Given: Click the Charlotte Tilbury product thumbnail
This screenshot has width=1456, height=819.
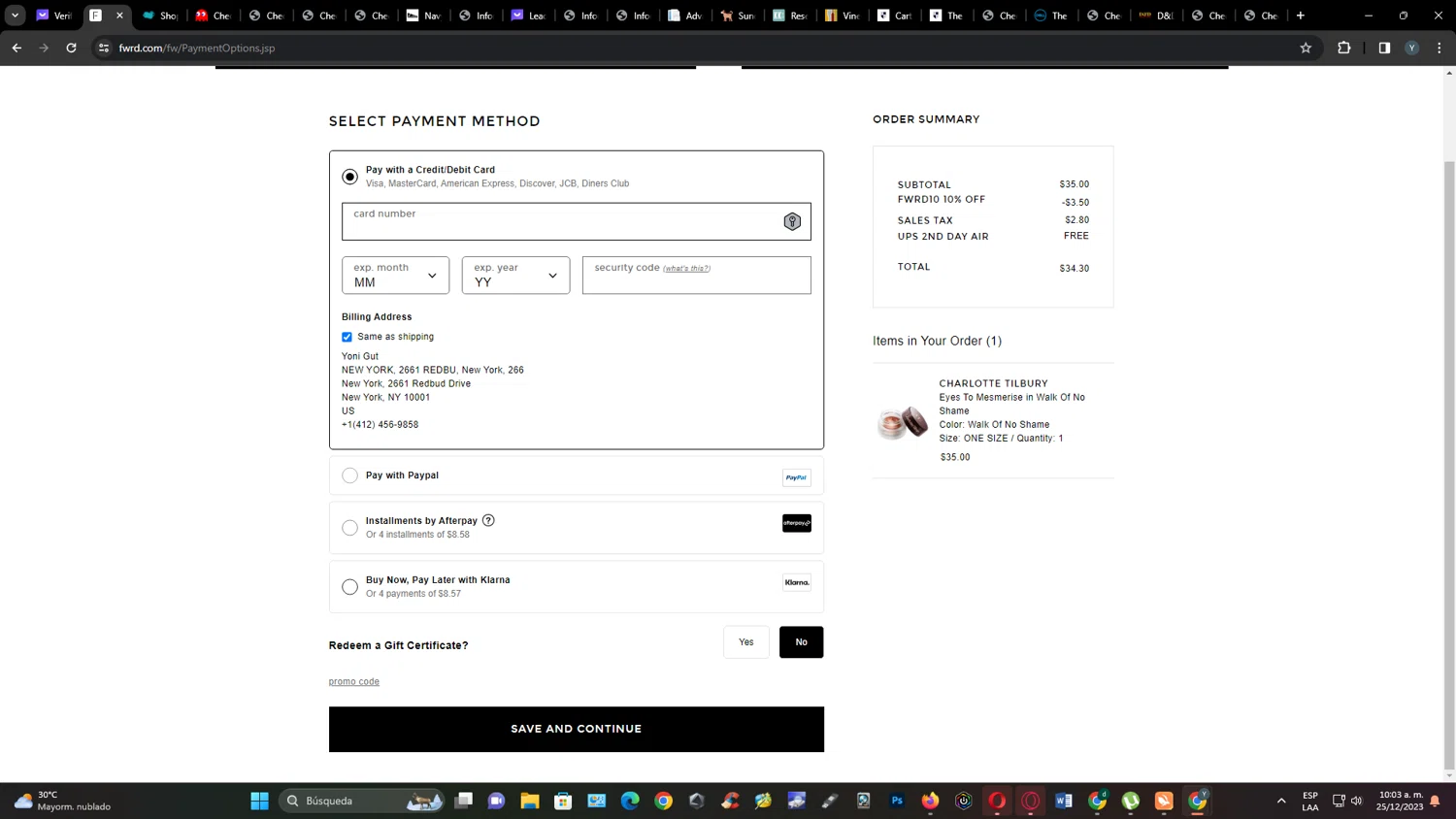Looking at the screenshot, I should 902,422.
